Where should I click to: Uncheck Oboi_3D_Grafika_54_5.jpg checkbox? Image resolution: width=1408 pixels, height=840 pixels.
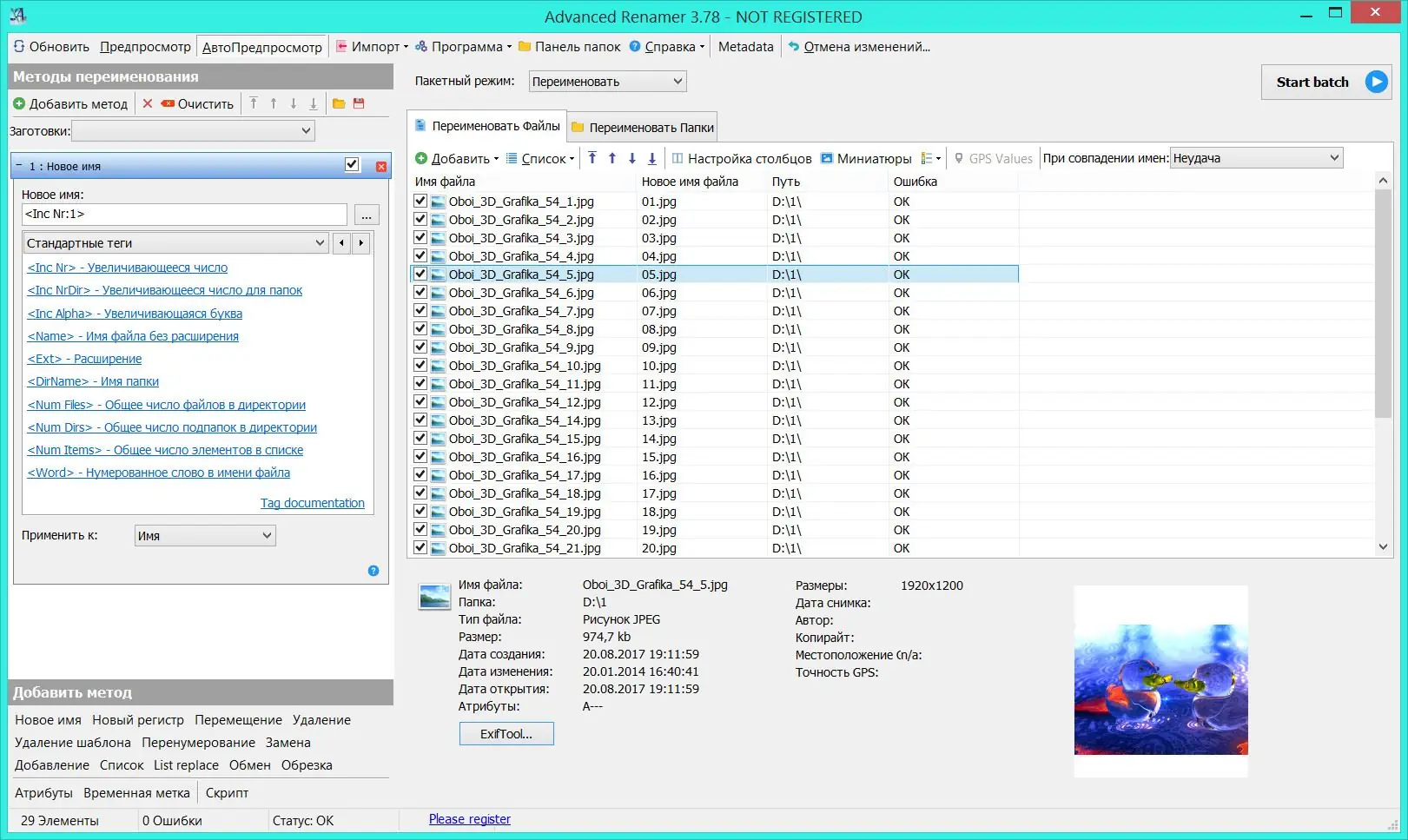point(420,274)
